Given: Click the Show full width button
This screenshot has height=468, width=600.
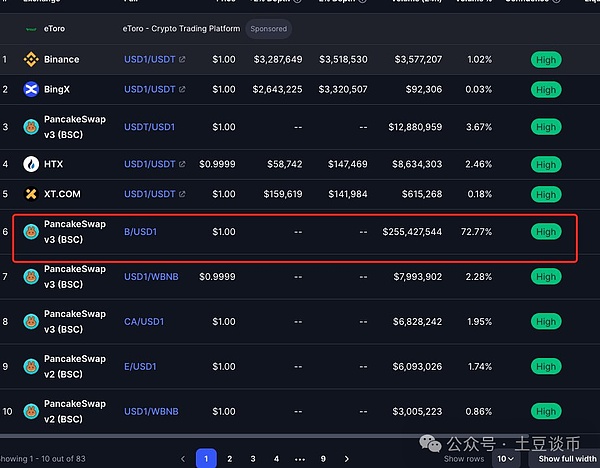Looking at the screenshot, I should (x=569, y=459).
